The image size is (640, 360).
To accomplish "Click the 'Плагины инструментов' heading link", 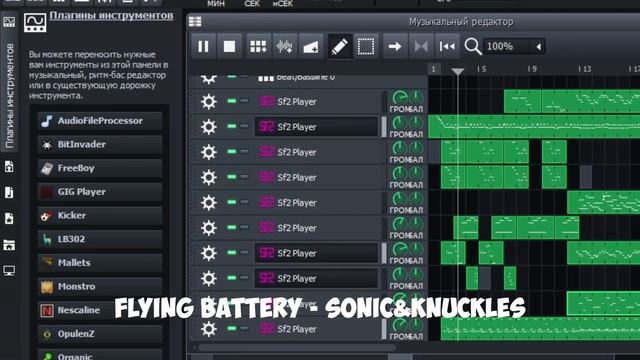I will 111,16.
